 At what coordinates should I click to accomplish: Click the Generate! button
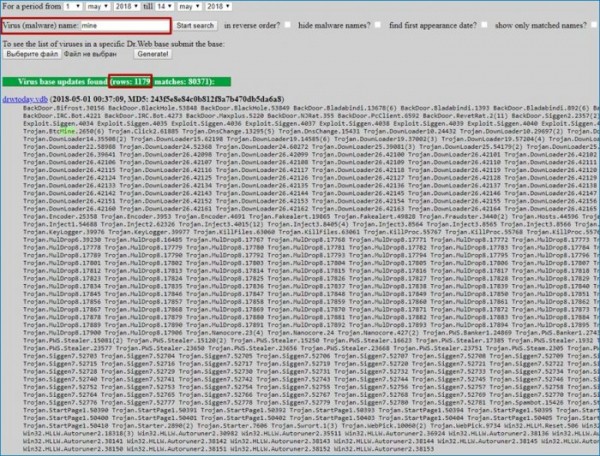click(x=153, y=54)
